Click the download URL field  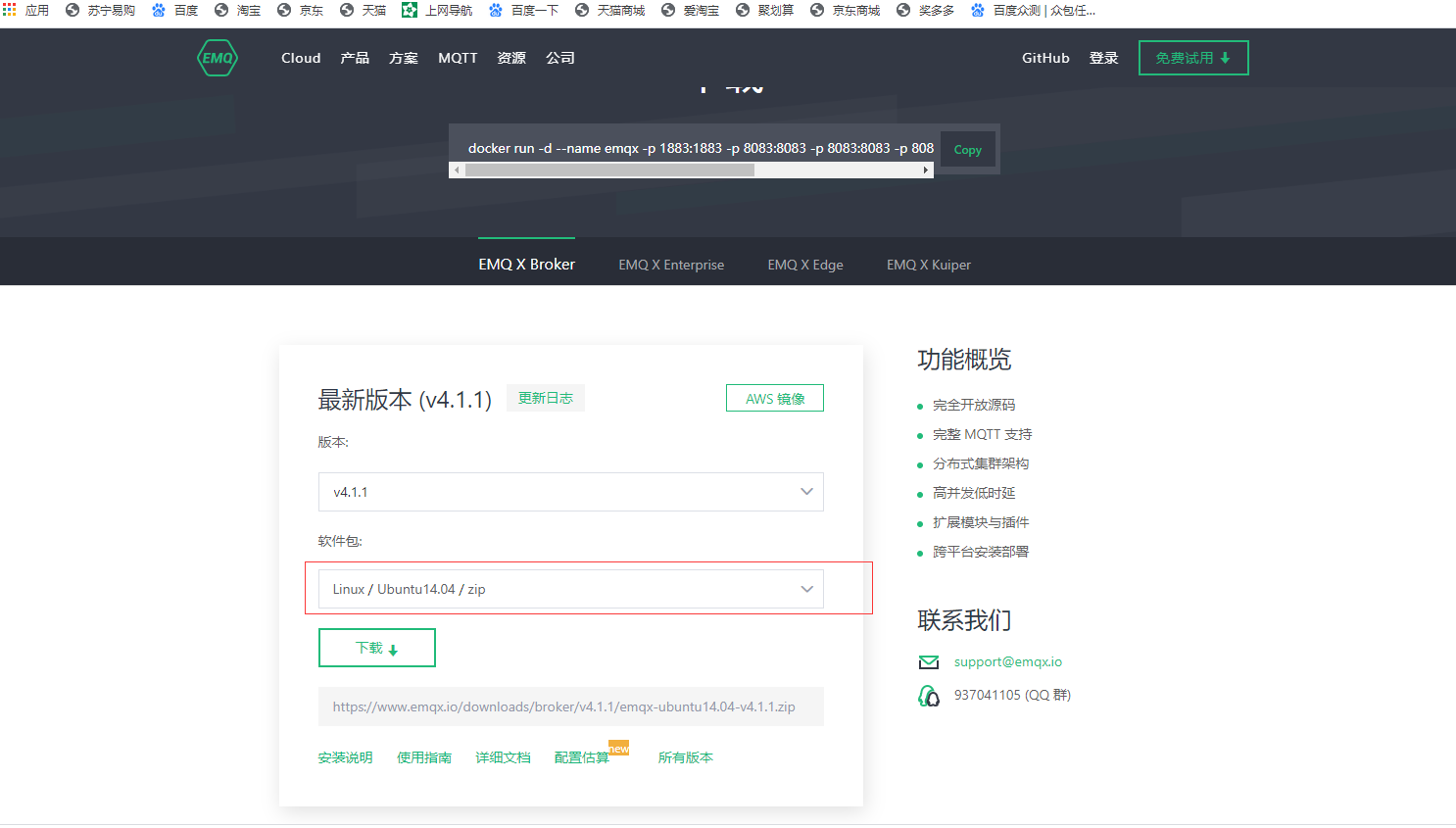pos(571,706)
